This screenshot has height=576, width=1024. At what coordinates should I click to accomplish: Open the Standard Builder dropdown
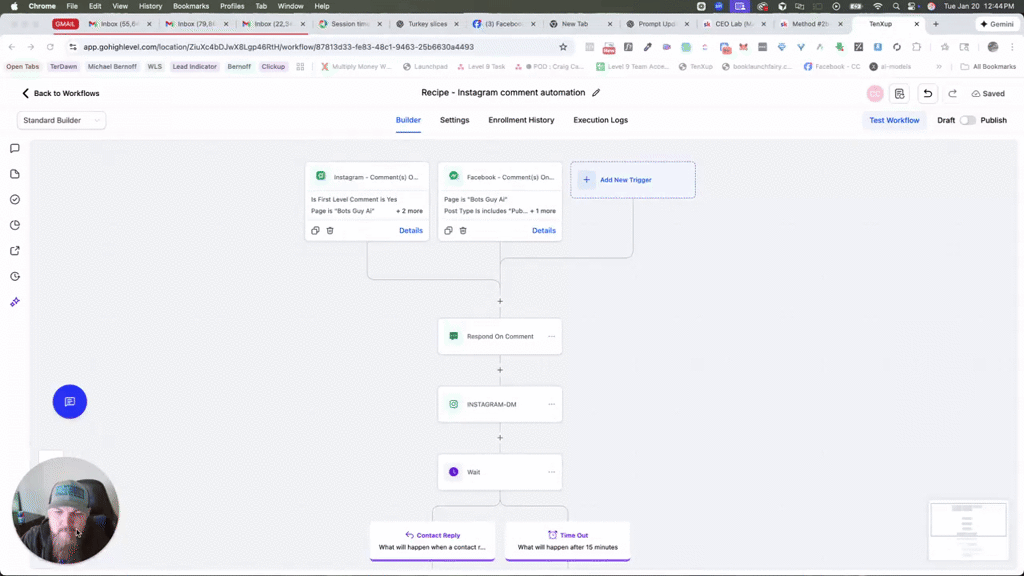pos(61,119)
